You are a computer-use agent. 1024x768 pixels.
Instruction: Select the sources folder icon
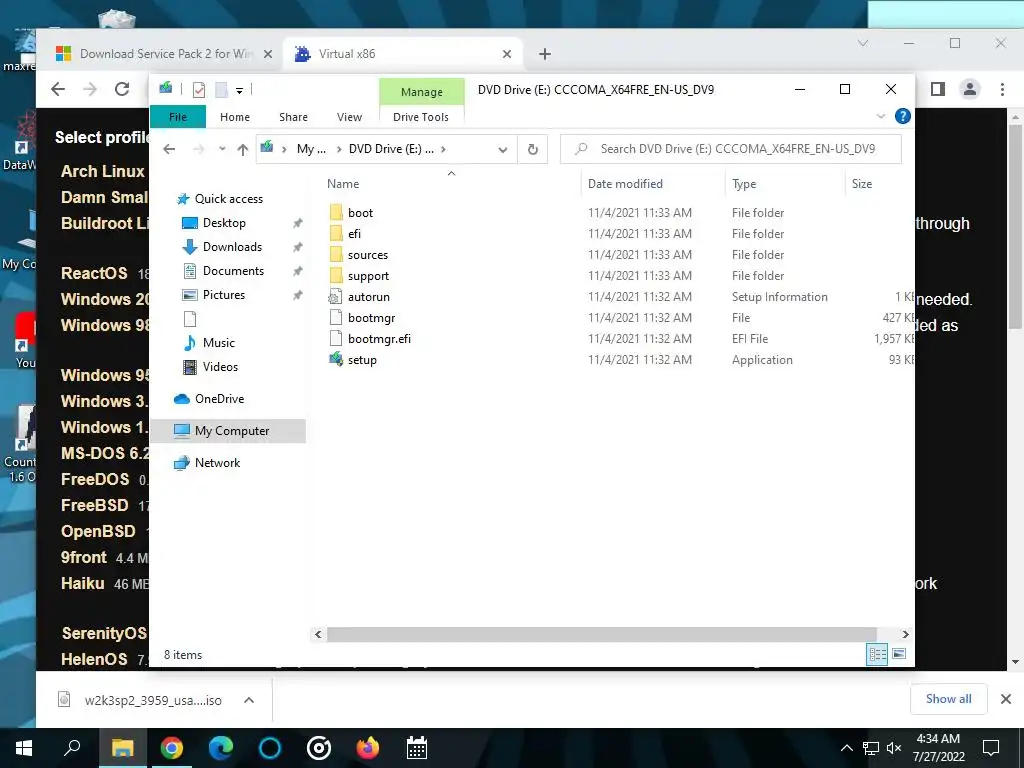336,254
